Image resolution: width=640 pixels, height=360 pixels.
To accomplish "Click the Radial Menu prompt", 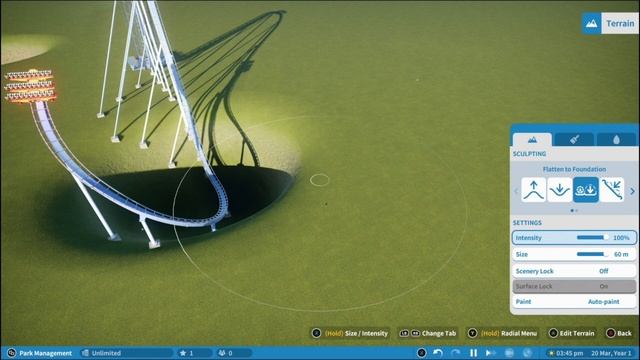I will click(502, 333).
